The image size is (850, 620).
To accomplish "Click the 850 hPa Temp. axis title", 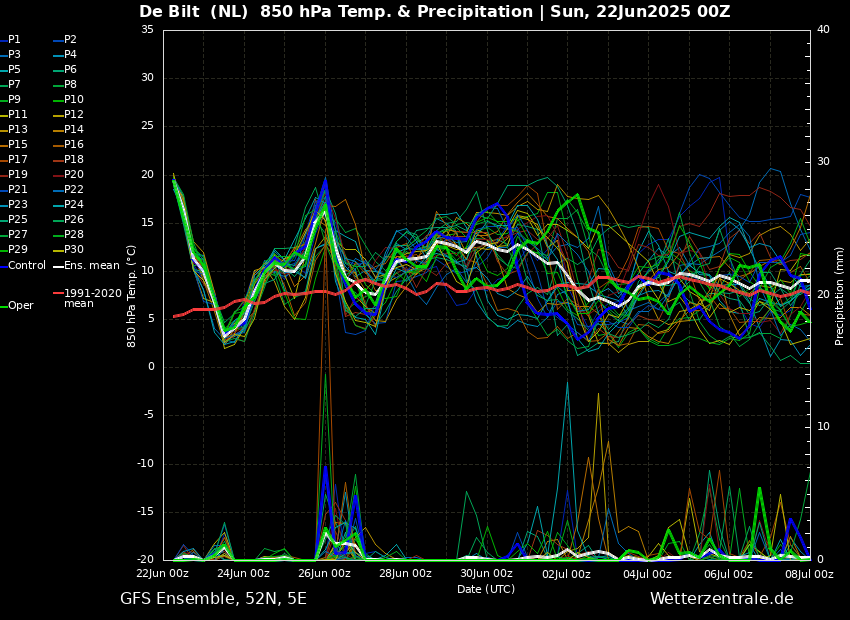I will click(x=132, y=295).
